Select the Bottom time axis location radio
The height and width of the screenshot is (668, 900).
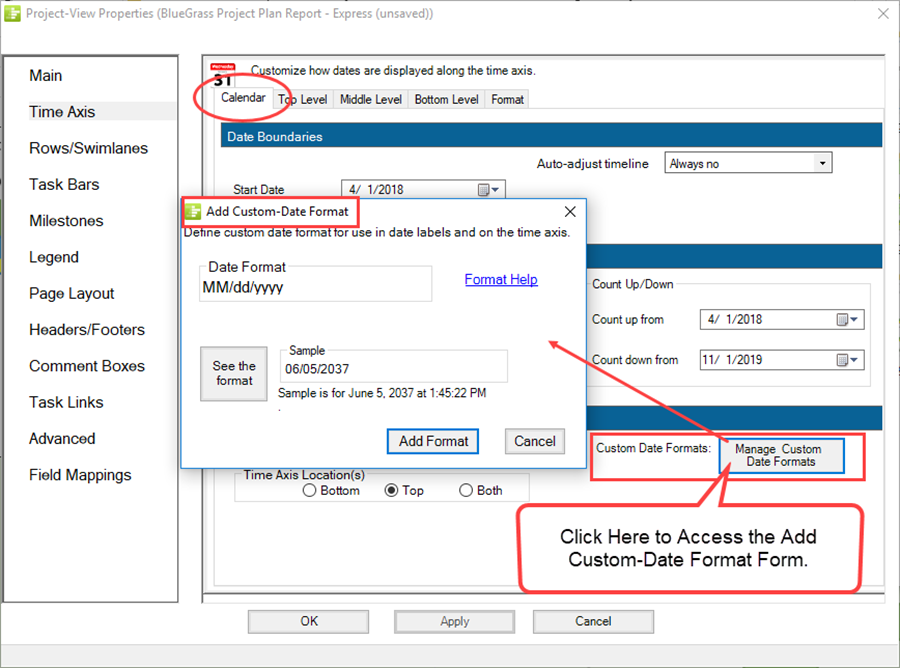pos(310,490)
